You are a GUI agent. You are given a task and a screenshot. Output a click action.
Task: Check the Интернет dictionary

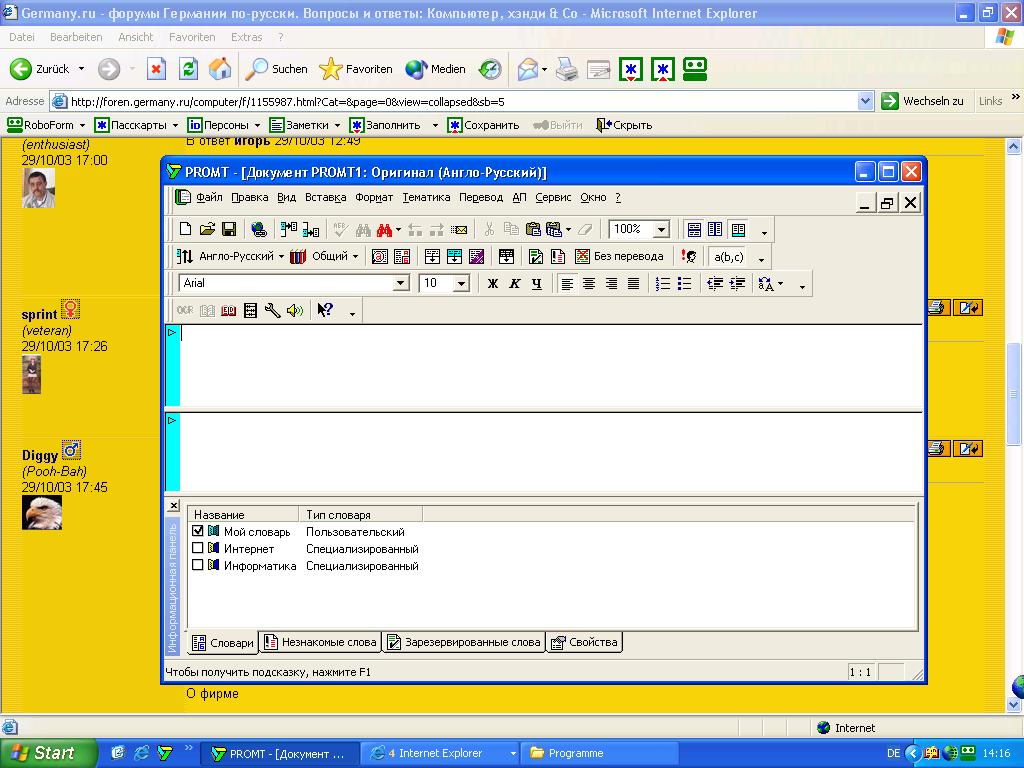click(197, 549)
